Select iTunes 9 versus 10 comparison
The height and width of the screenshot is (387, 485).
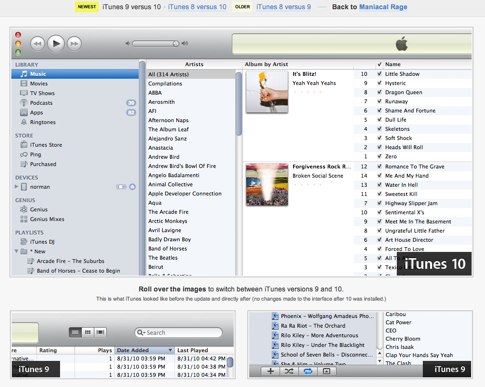coord(131,7)
